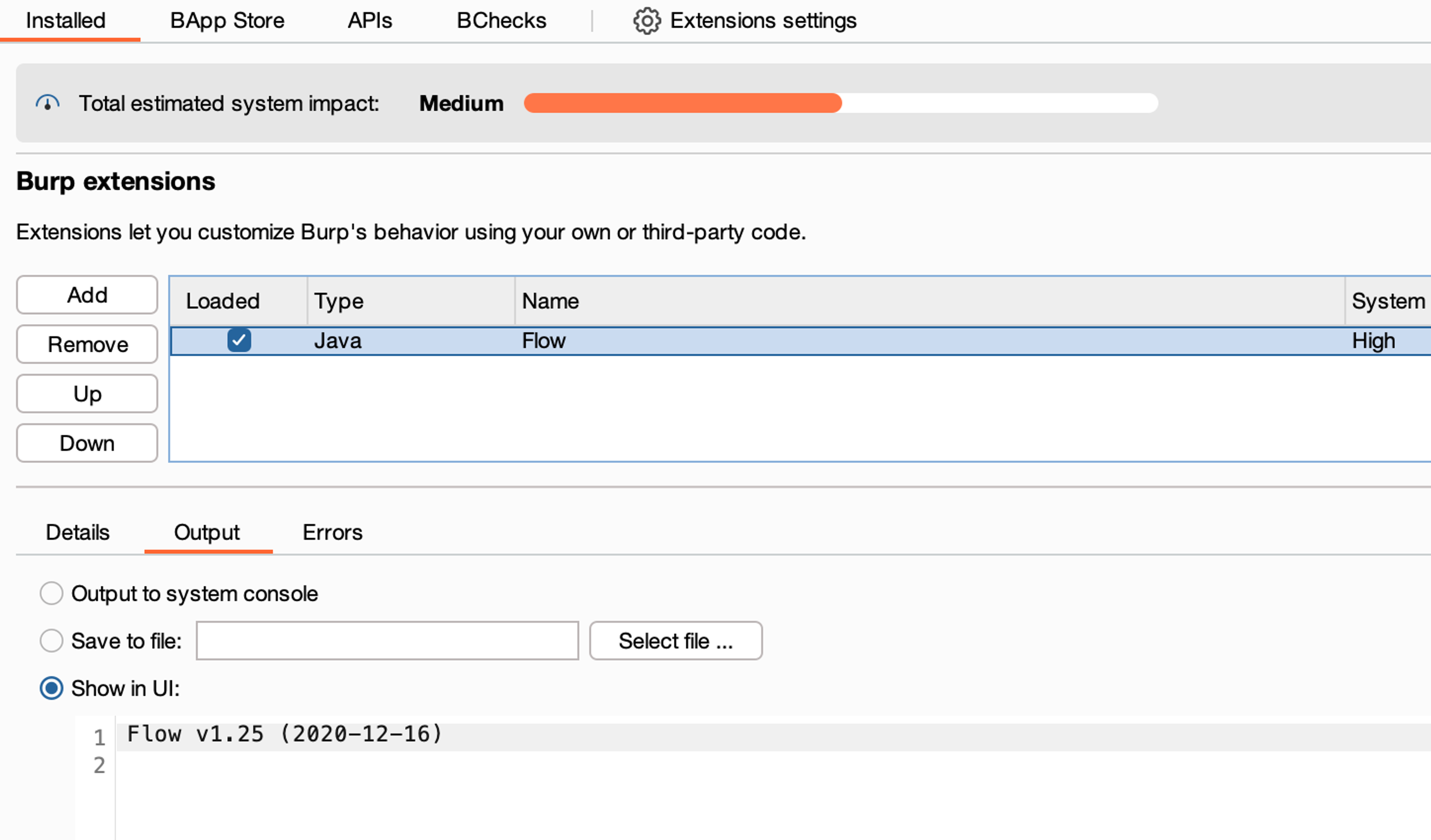This screenshot has height=840, width=1431.
Task: Open the Details tab
Action: click(77, 533)
